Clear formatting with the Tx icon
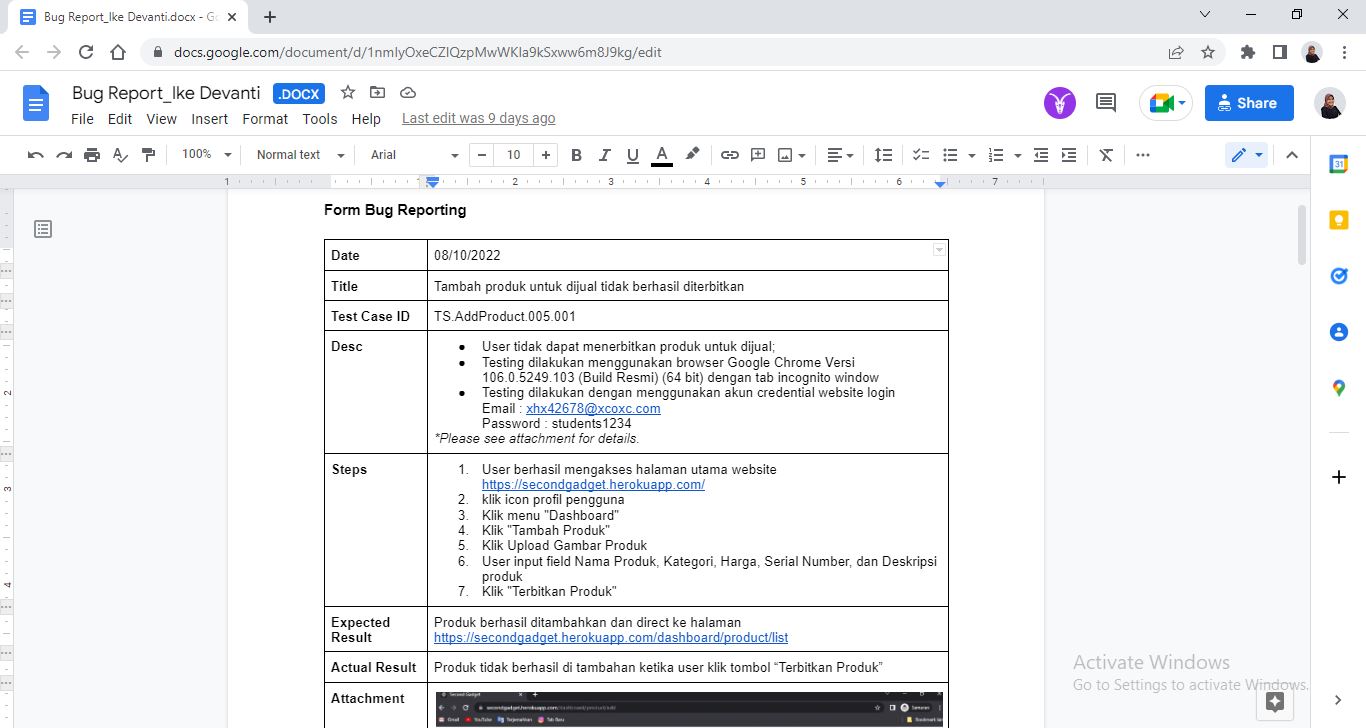1366x728 pixels. (1106, 155)
